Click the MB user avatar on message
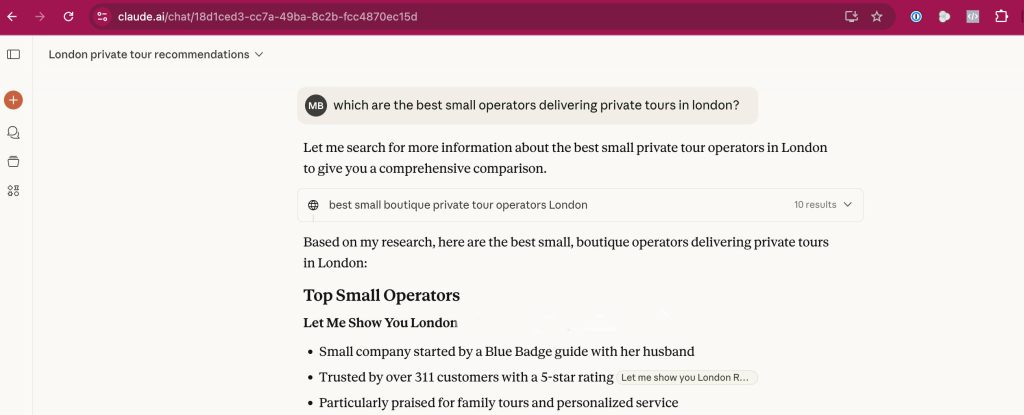The image size is (1024, 415). click(x=316, y=105)
